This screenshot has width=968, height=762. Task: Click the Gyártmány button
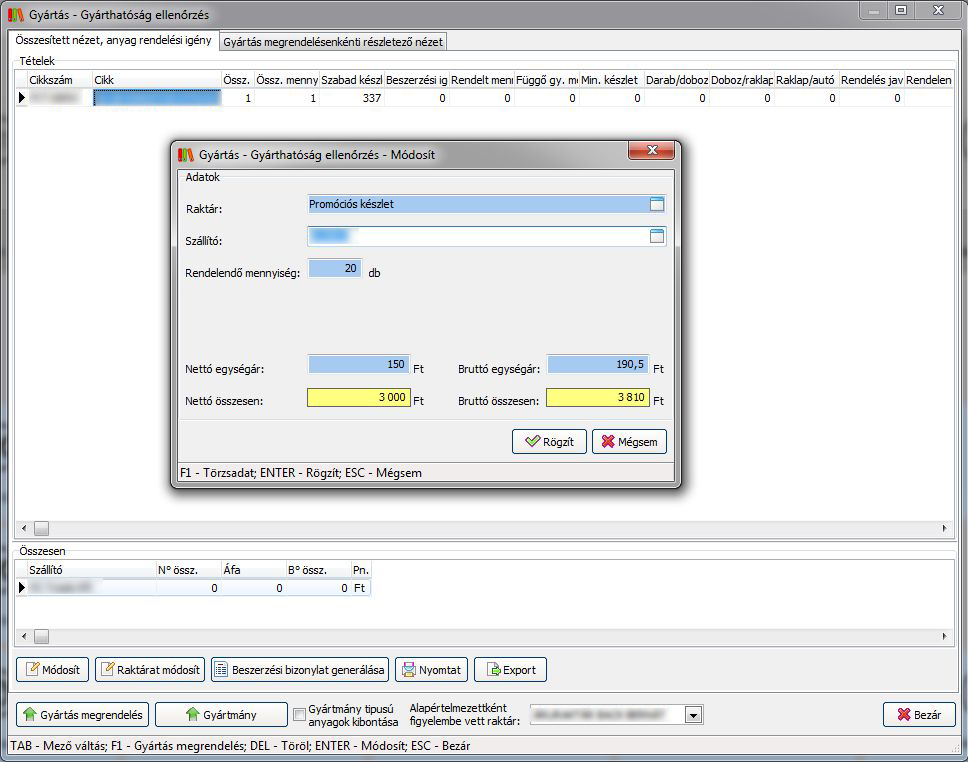[x=220, y=715]
